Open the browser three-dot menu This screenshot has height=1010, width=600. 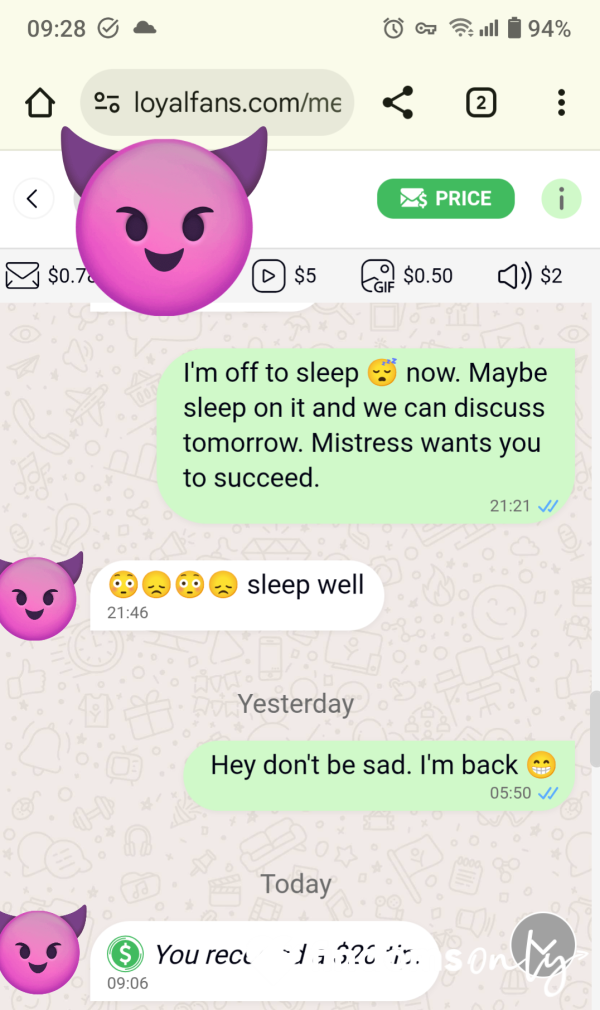coord(561,103)
